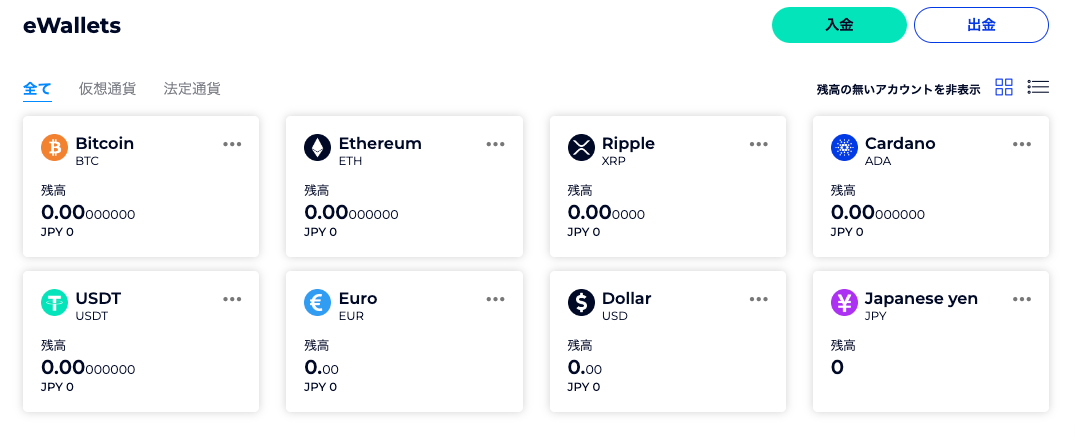Select the 法定通貨 tab
The image size is (1075, 437).
tap(192, 88)
